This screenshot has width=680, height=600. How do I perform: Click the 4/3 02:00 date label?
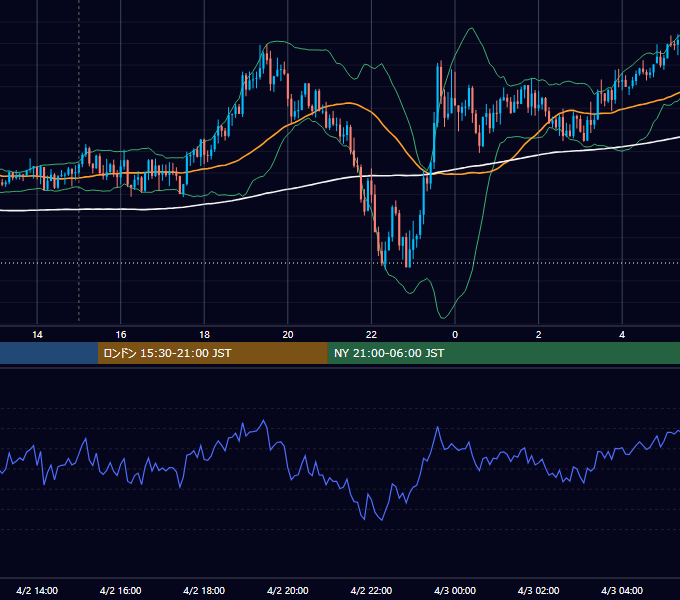tap(538, 590)
